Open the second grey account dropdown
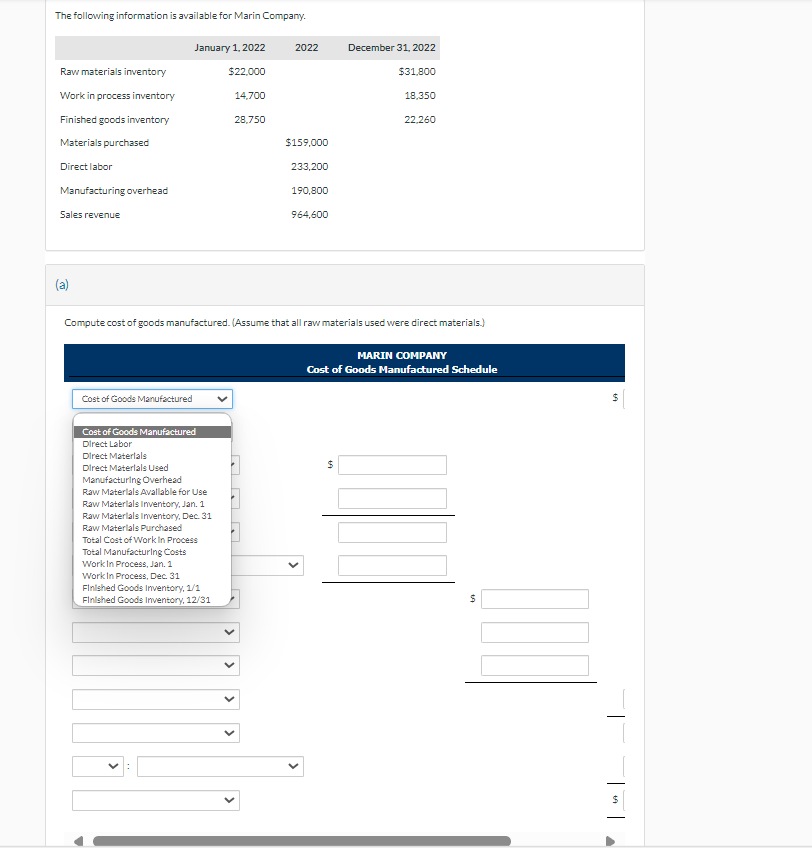 156,666
